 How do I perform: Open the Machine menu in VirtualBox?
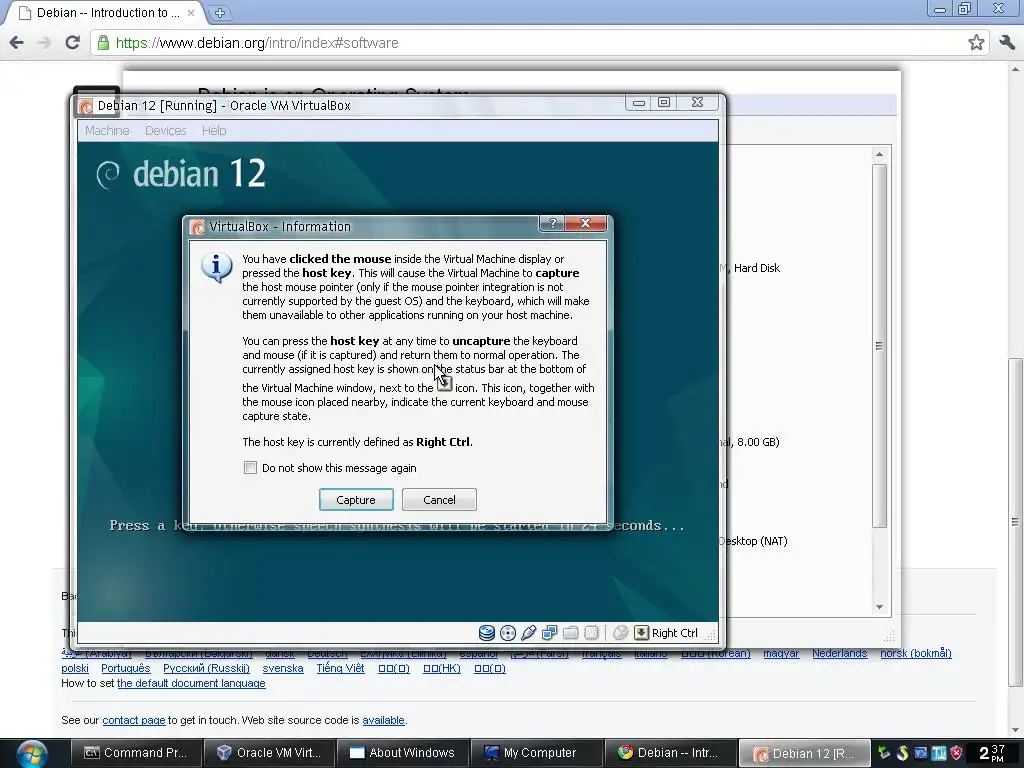tap(107, 131)
